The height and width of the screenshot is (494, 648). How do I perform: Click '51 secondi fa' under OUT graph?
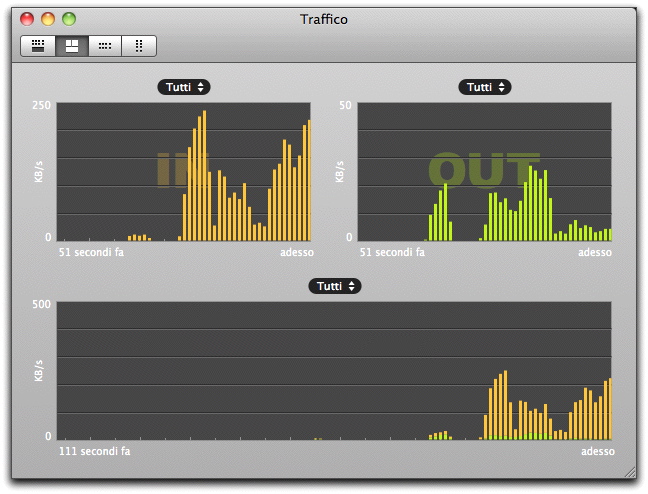tap(392, 252)
